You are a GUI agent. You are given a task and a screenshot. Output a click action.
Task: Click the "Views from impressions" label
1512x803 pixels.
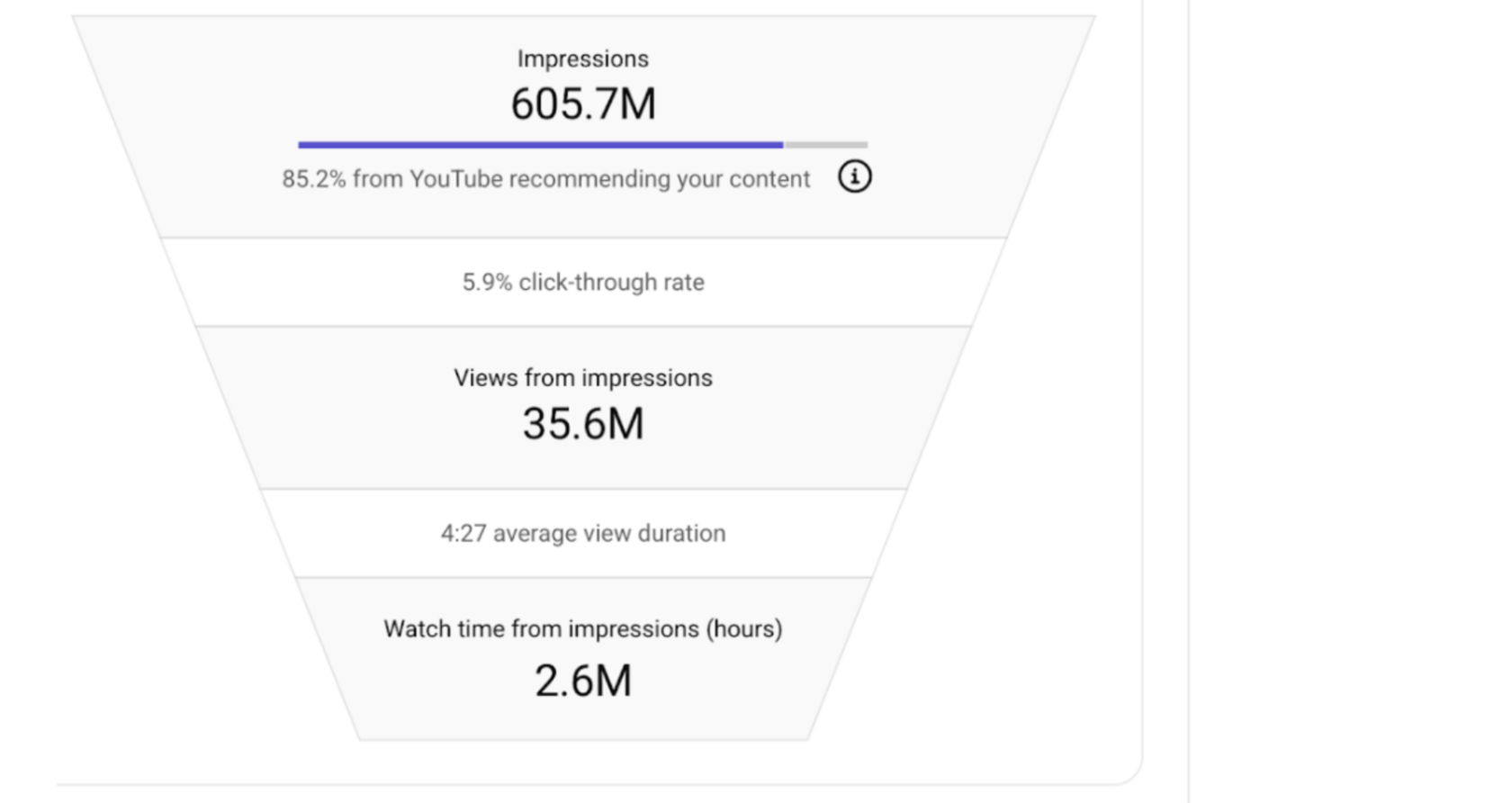tap(582, 378)
